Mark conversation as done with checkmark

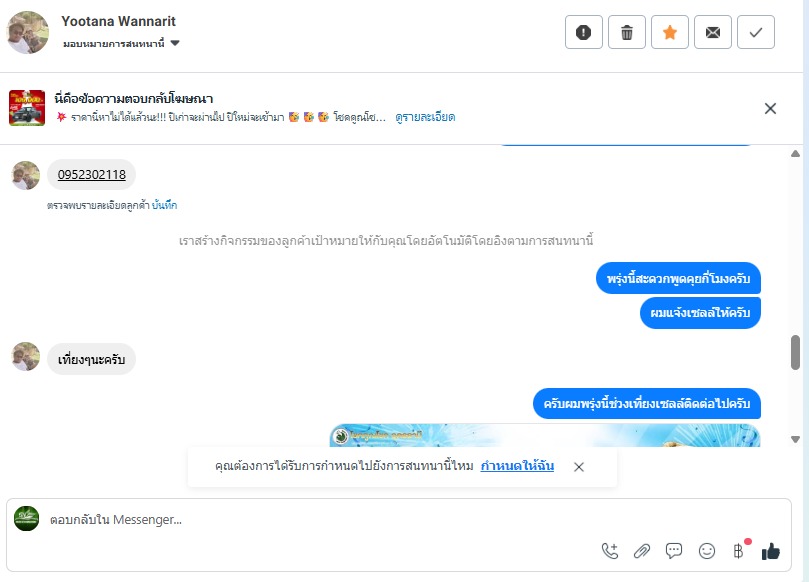[756, 33]
